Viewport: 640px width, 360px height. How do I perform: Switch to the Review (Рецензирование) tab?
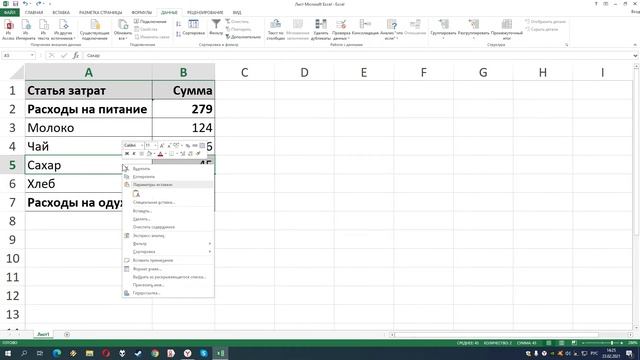pyautogui.click(x=205, y=12)
